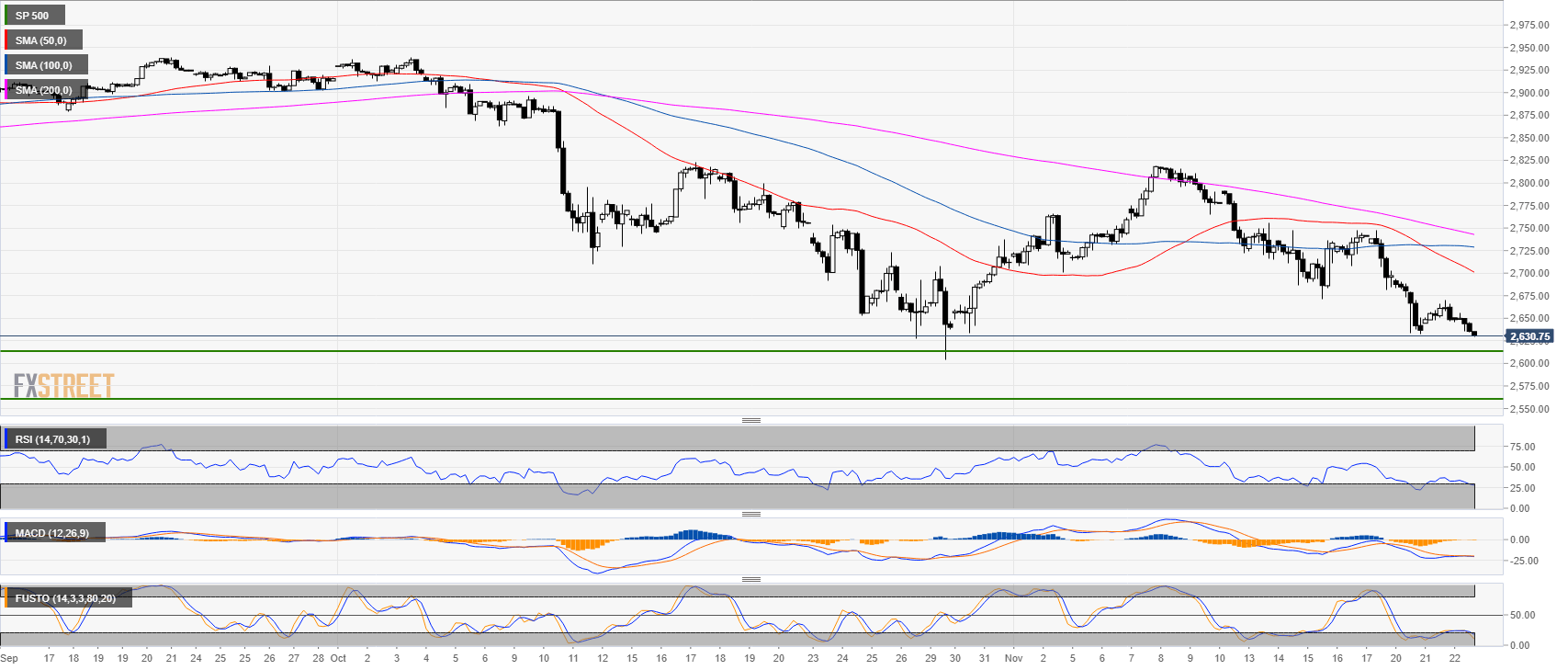Click the 2,800.00 price axis label
The image size is (1568, 670).
(x=1529, y=183)
